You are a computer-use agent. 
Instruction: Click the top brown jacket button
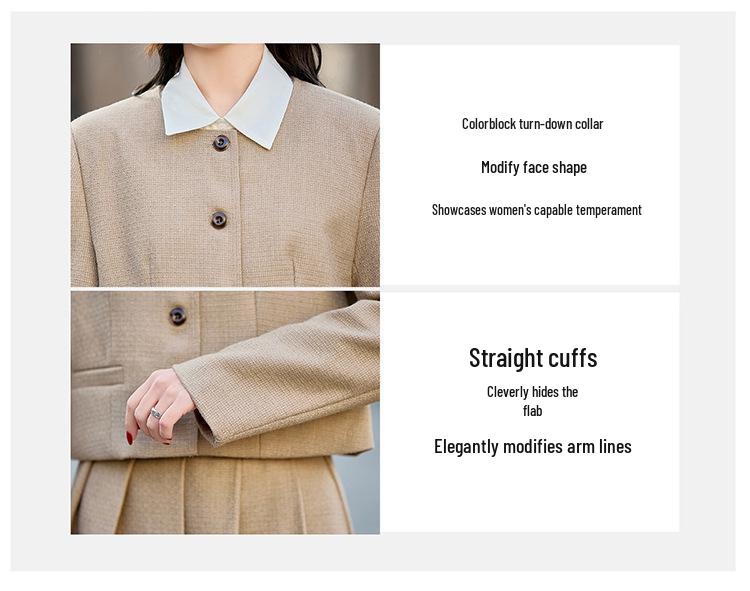221,142
